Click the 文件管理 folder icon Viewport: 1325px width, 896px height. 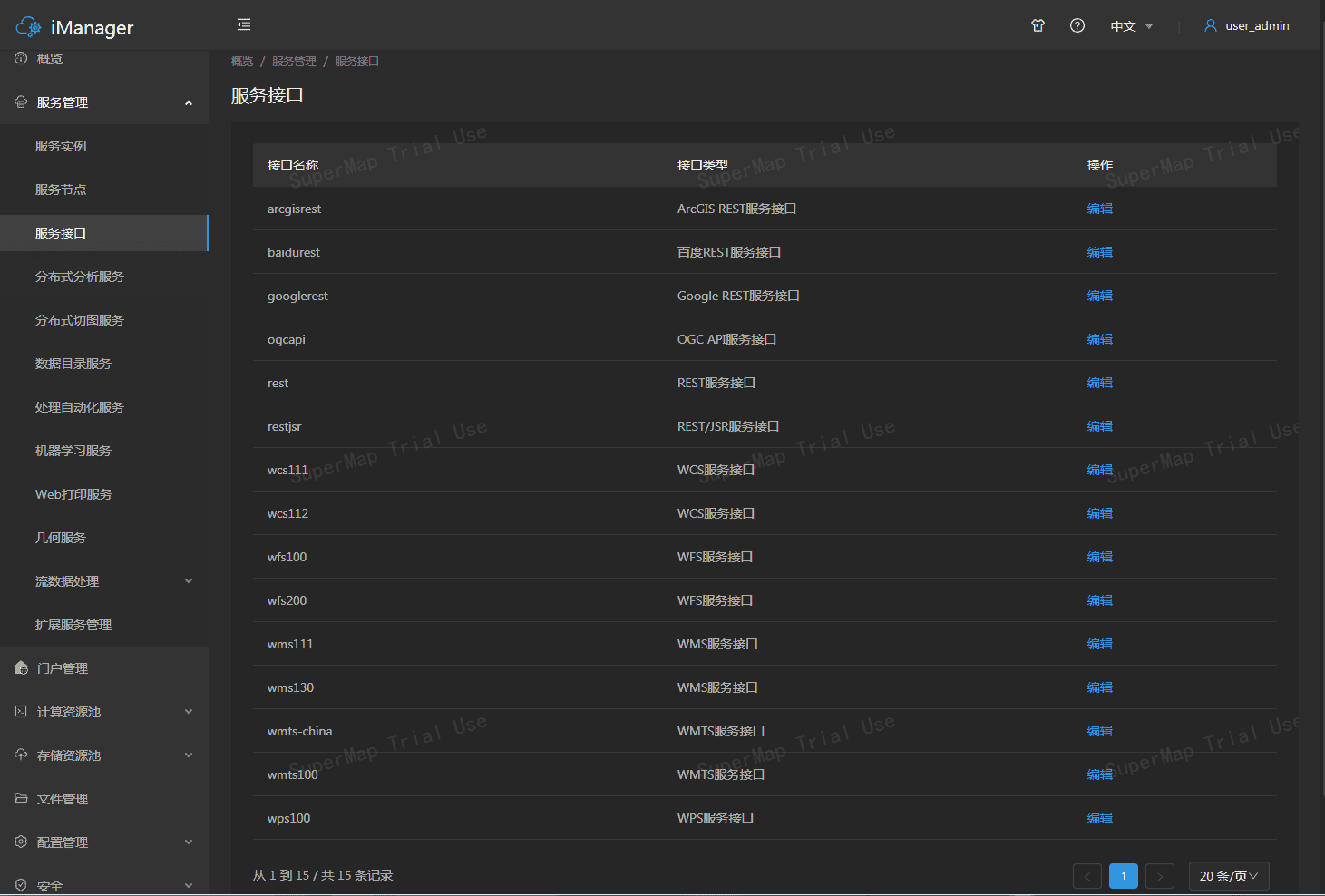point(21,798)
